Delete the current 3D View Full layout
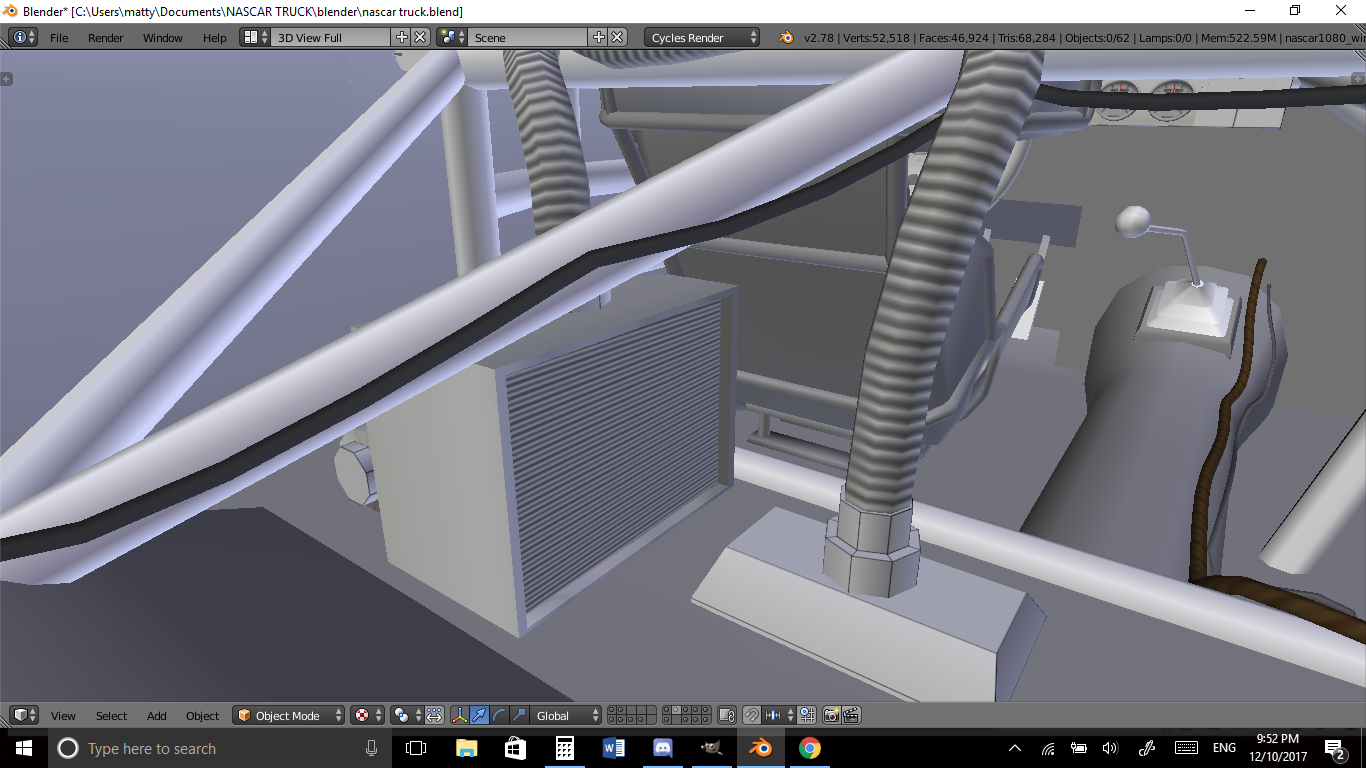1366x768 pixels. tap(420, 37)
